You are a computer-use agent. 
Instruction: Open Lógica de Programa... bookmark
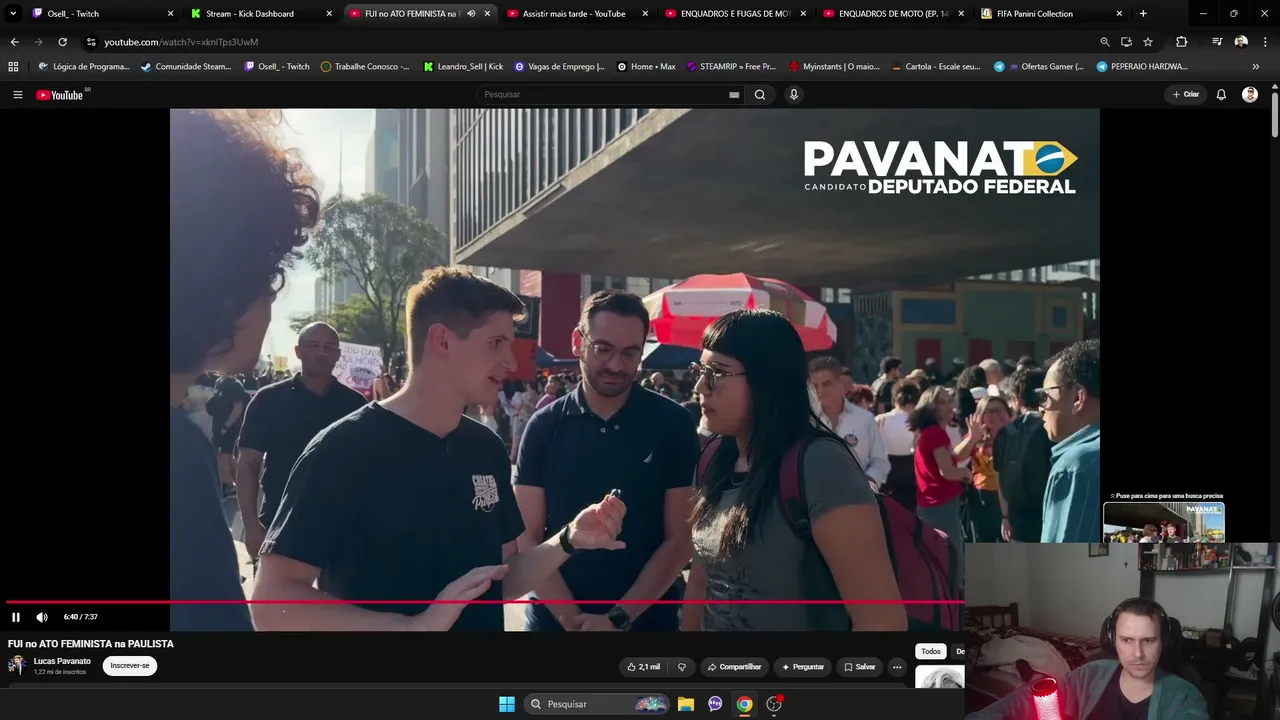point(84,67)
